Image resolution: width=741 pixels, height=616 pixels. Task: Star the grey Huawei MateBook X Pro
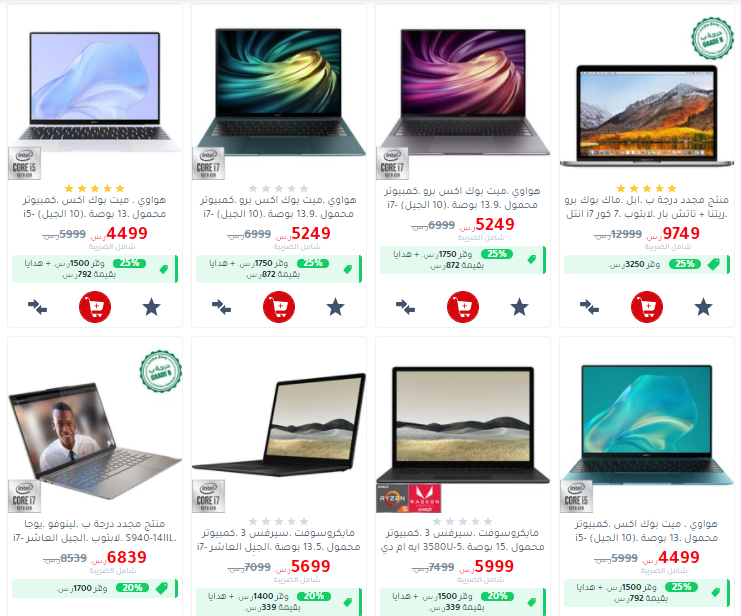[x=519, y=307]
